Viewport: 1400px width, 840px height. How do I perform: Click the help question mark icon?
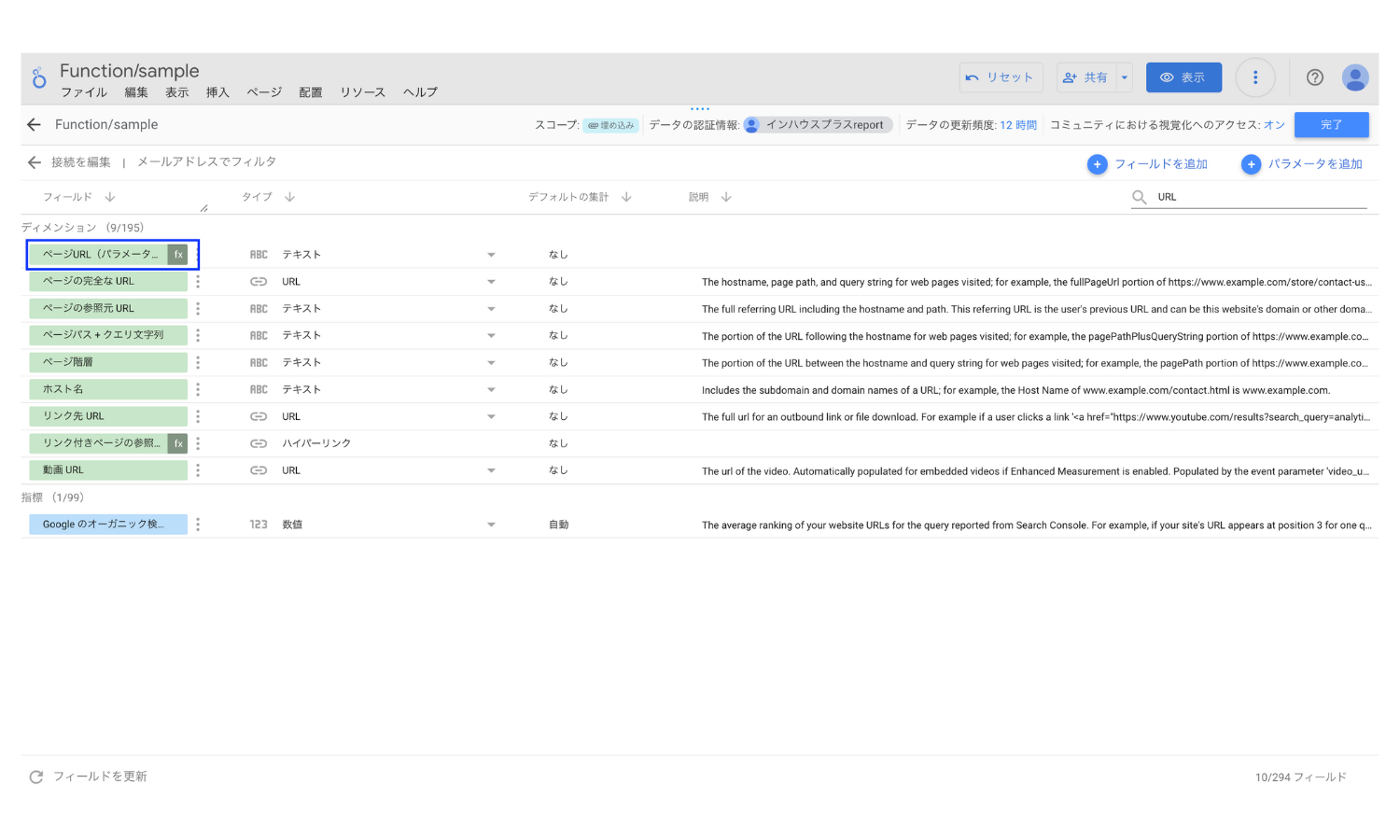coord(1315,77)
